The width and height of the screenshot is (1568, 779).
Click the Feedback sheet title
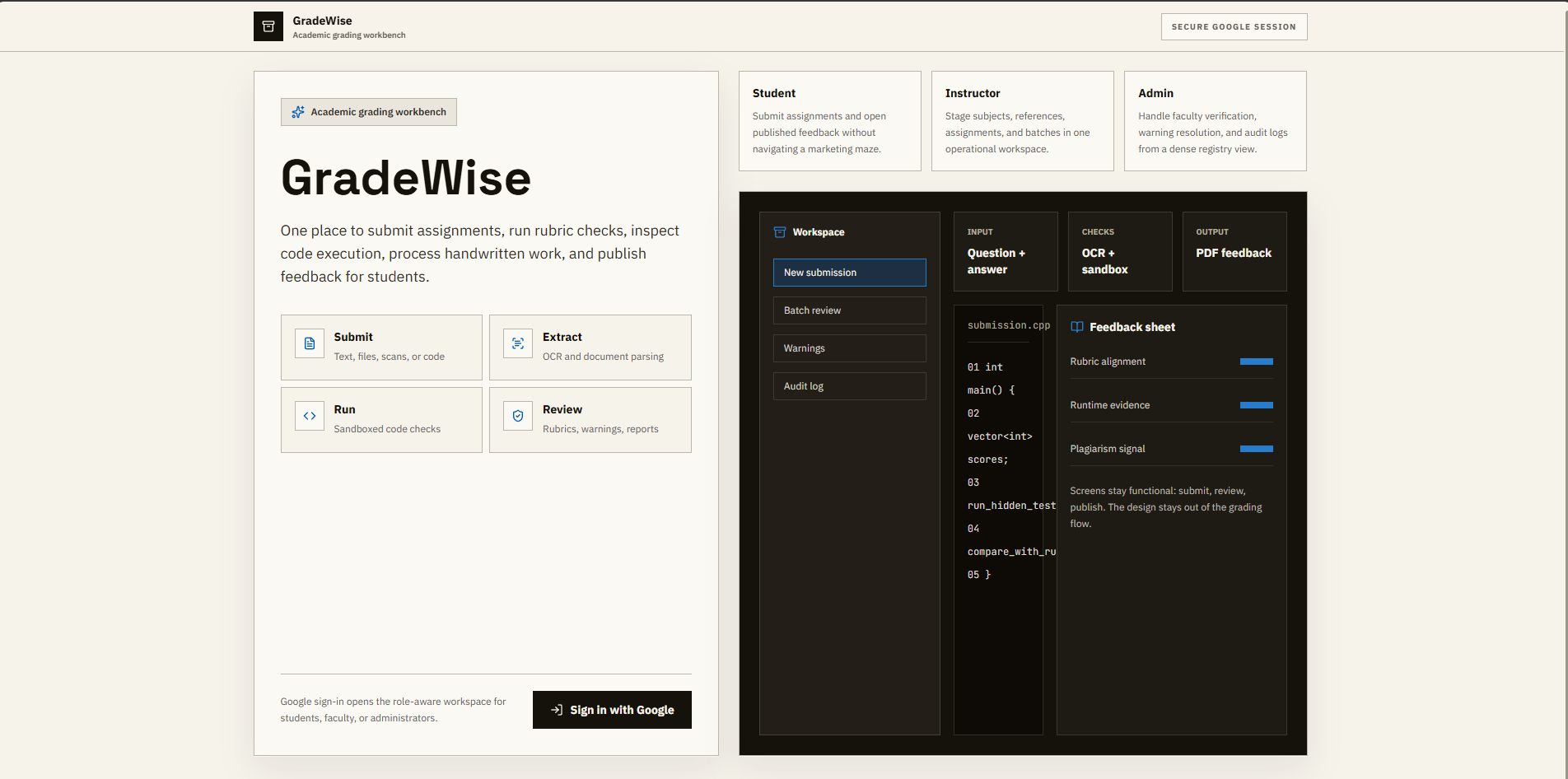tap(1132, 327)
